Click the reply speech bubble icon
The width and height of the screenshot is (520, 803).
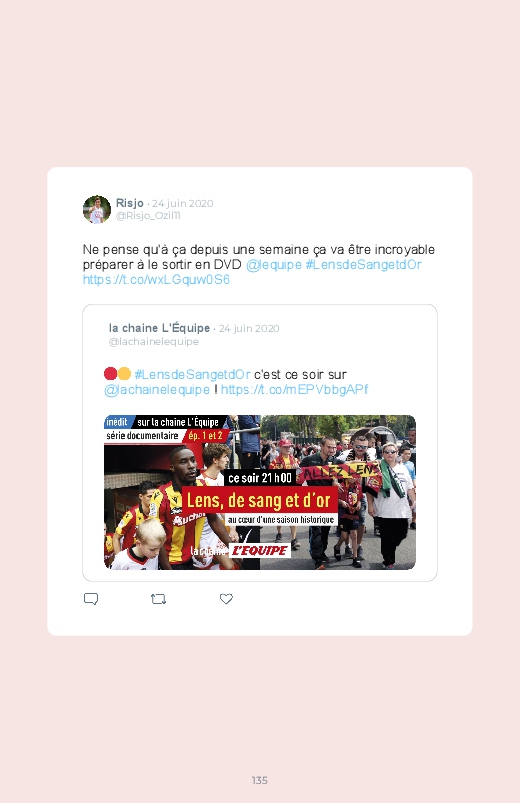(x=91, y=599)
